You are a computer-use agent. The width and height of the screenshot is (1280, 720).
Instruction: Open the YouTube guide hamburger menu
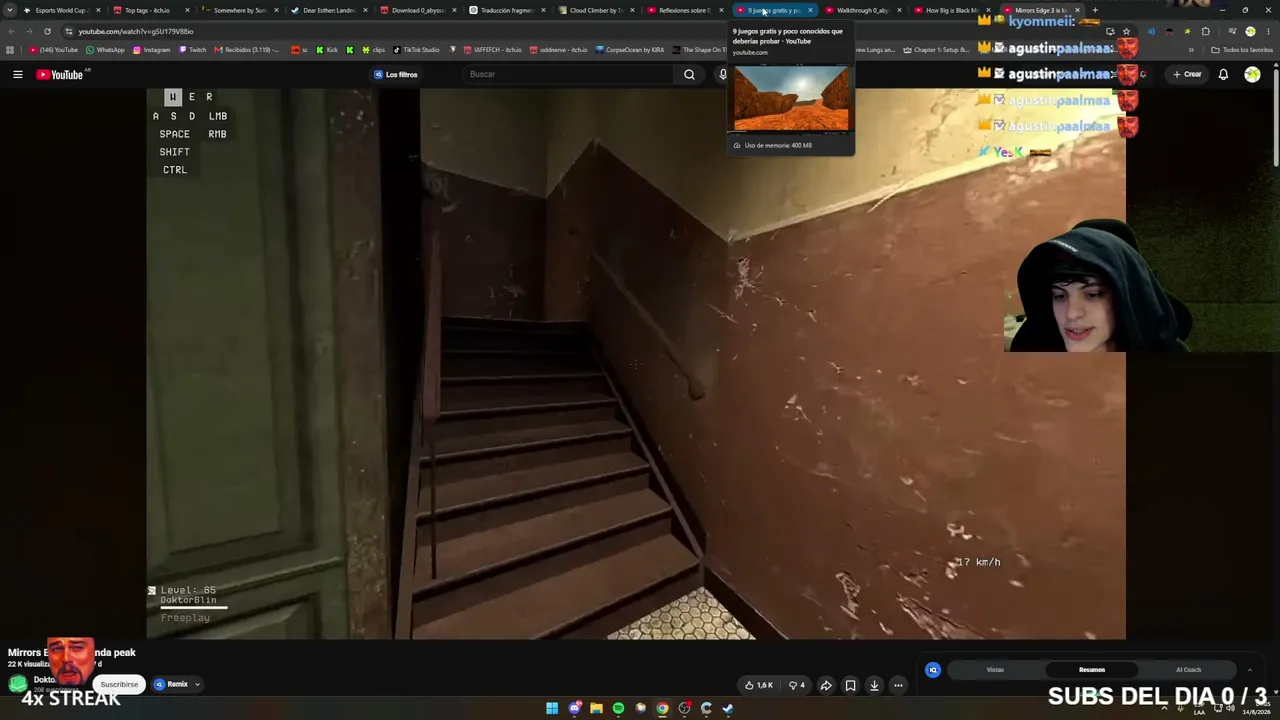(17, 74)
